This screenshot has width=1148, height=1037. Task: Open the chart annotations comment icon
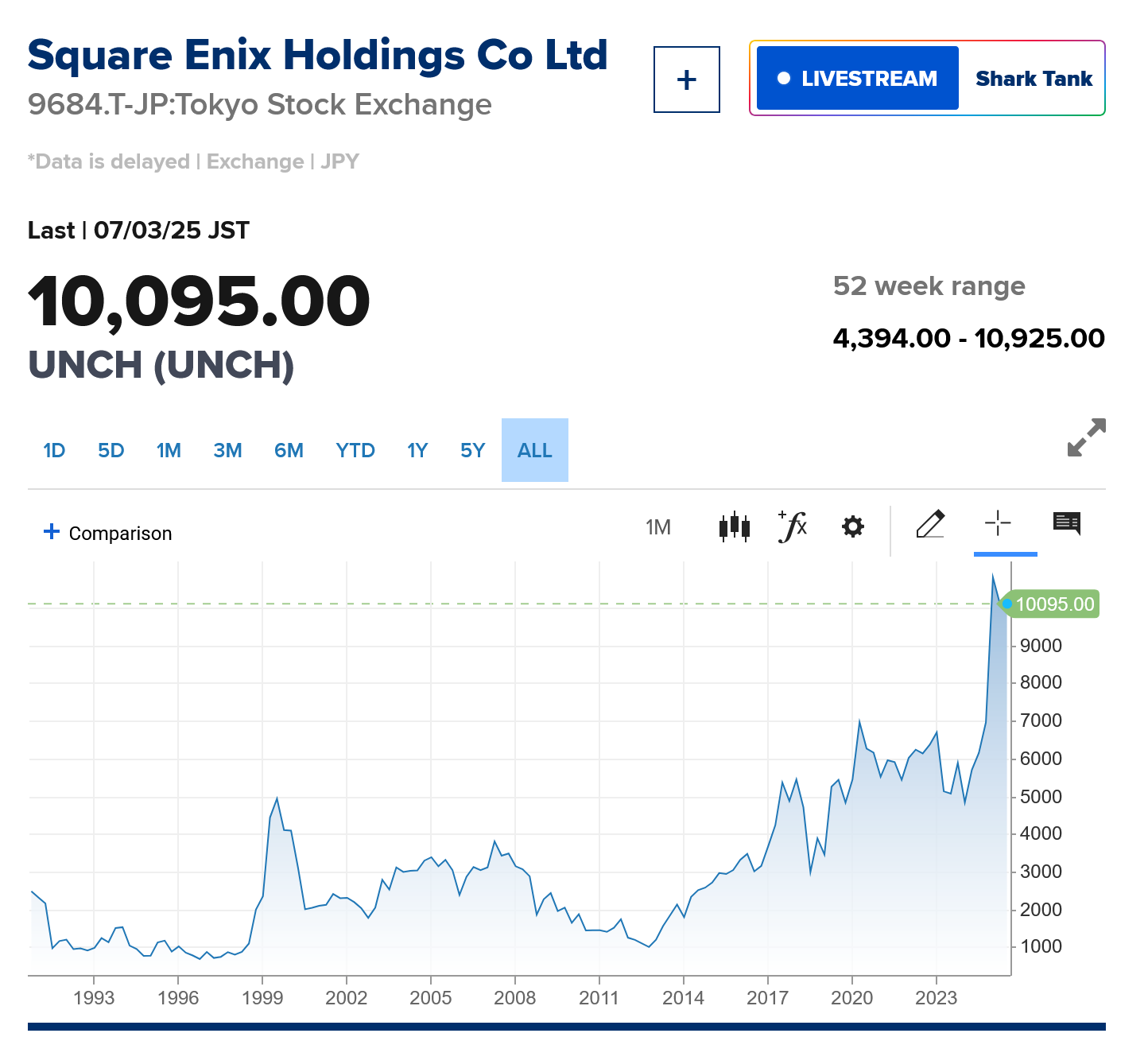pos(1067,523)
